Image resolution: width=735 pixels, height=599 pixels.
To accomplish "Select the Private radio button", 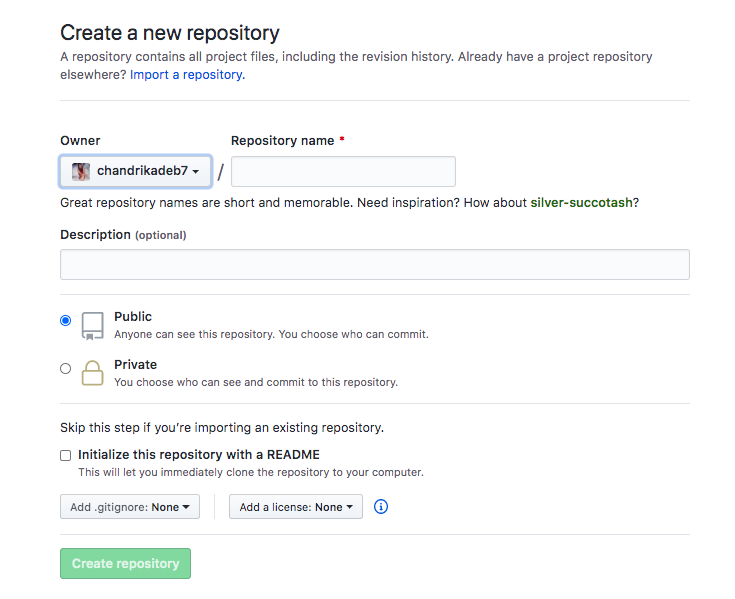I will 66,369.
